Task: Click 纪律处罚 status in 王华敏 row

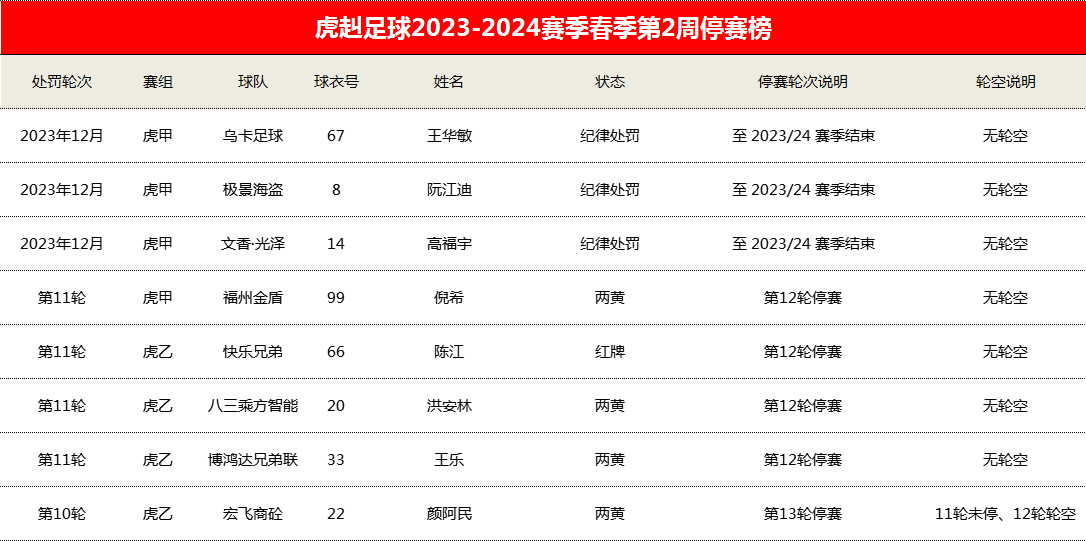Action: point(609,136)
